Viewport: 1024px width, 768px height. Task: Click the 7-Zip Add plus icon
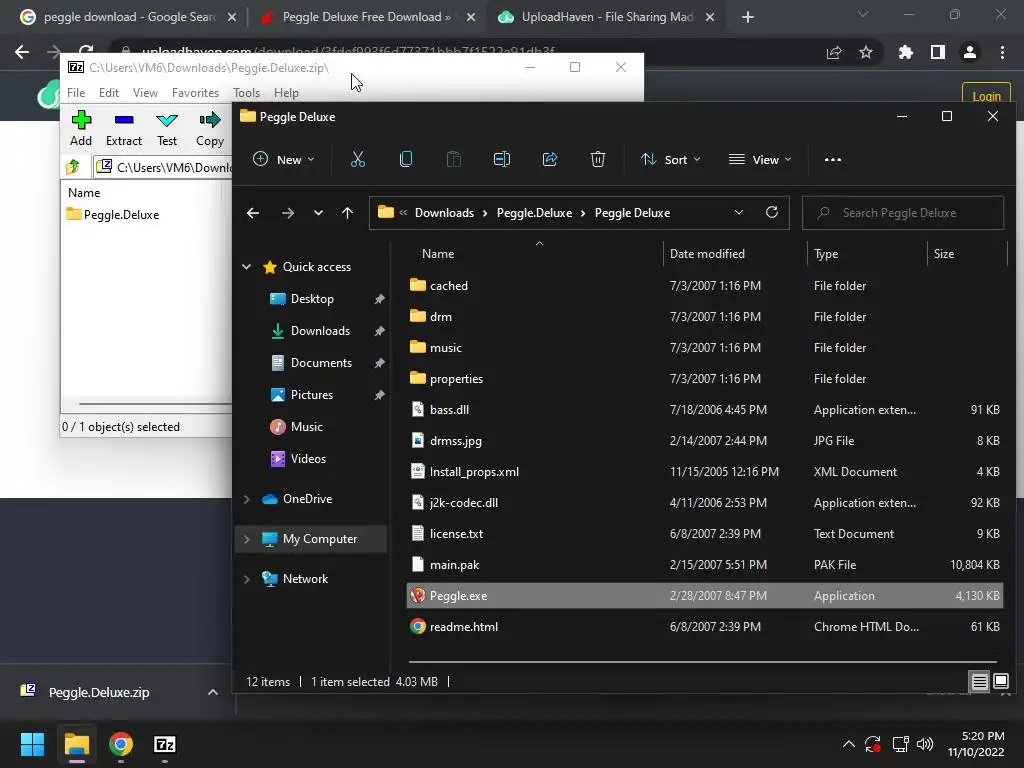coord(81,128)
